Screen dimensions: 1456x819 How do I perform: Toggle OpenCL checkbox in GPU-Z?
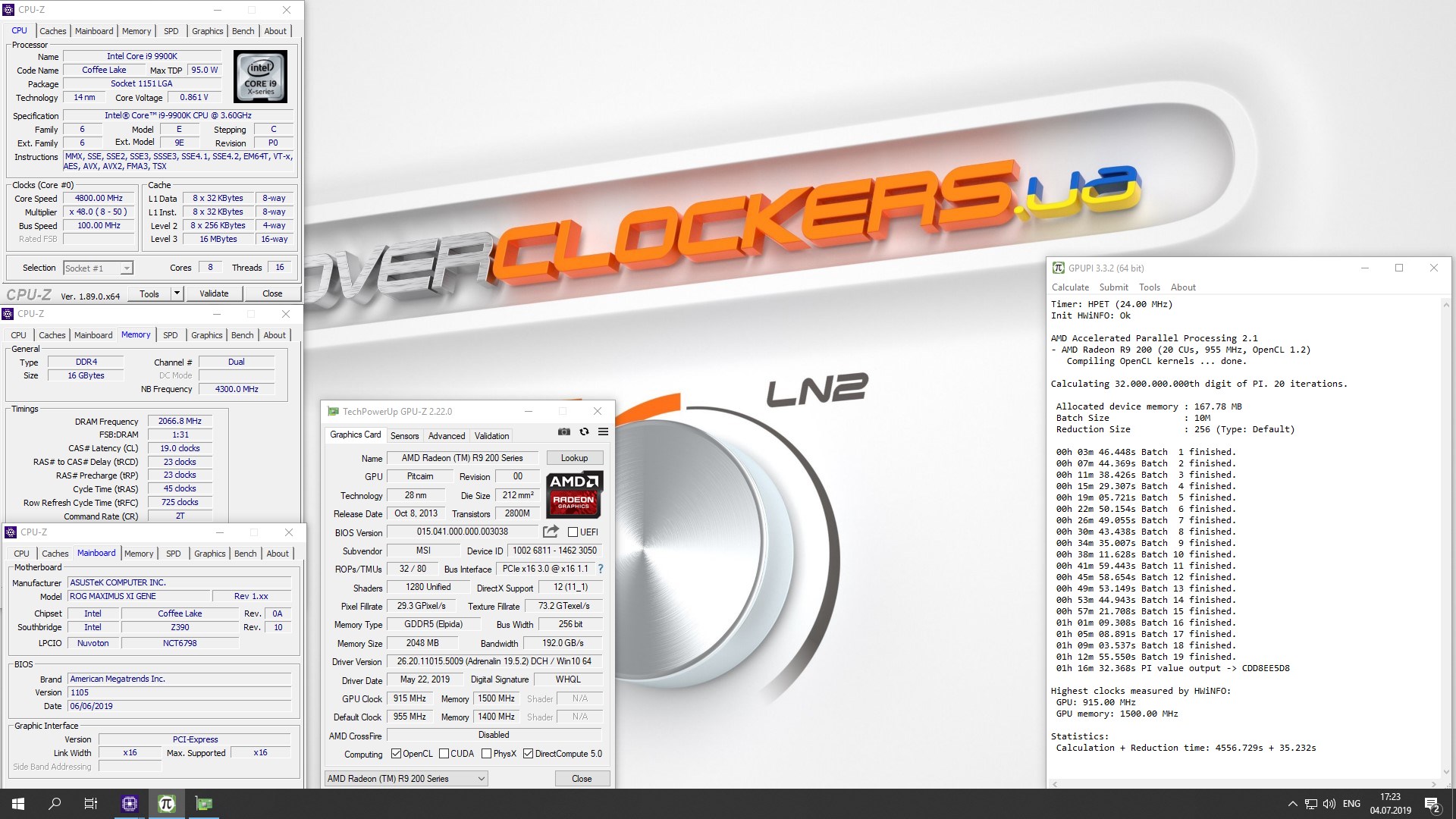point(396,754)
